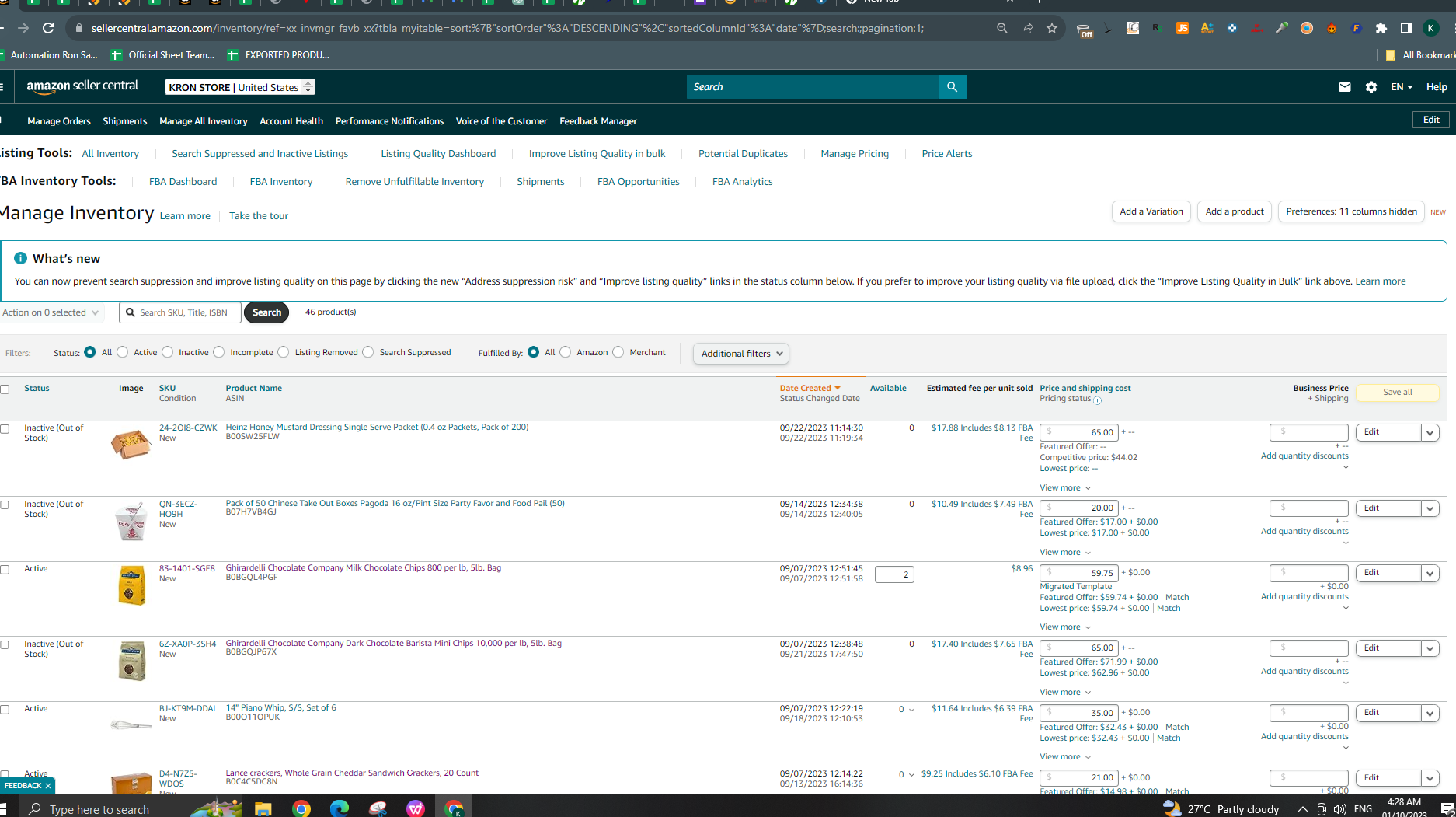Open File Explorer in the taskbar

tap(263, 808)
